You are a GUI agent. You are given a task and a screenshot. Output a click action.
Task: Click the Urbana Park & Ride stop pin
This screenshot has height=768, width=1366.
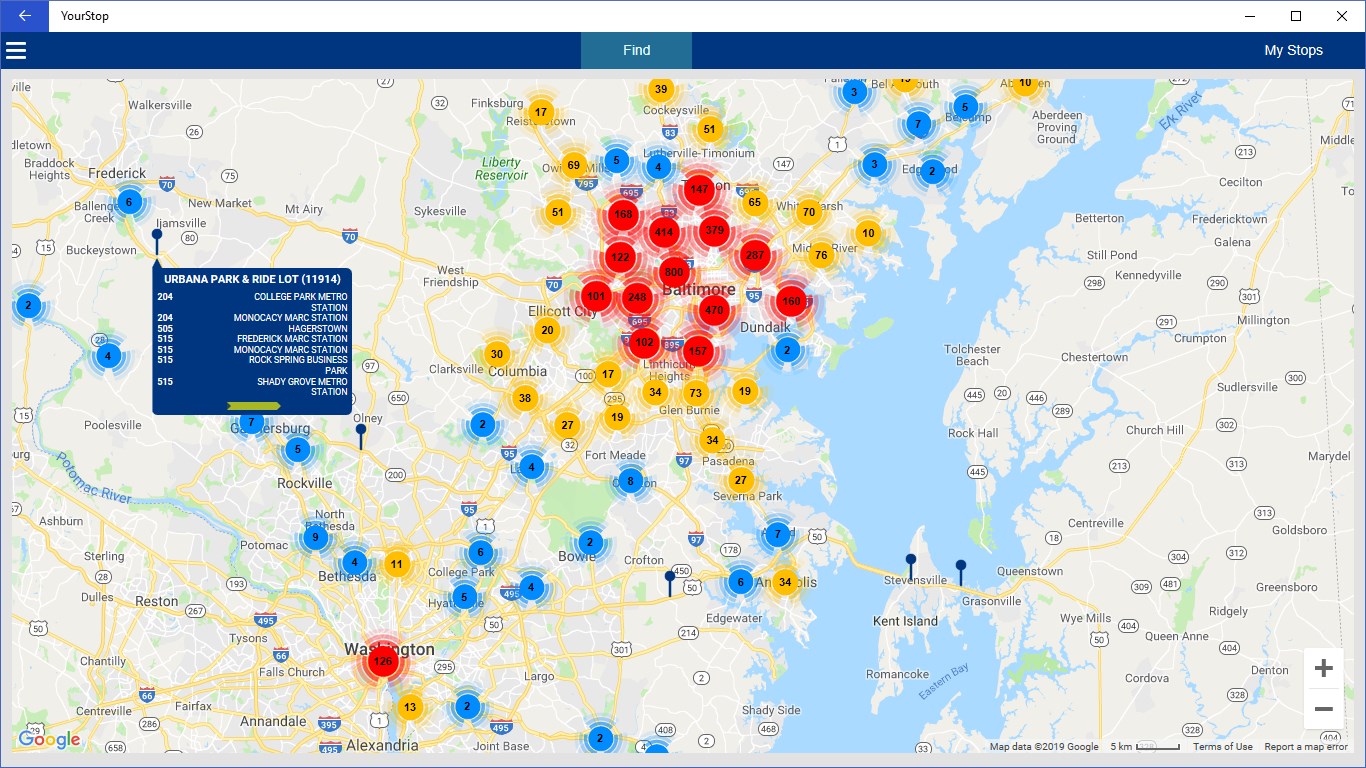(157, 240)
